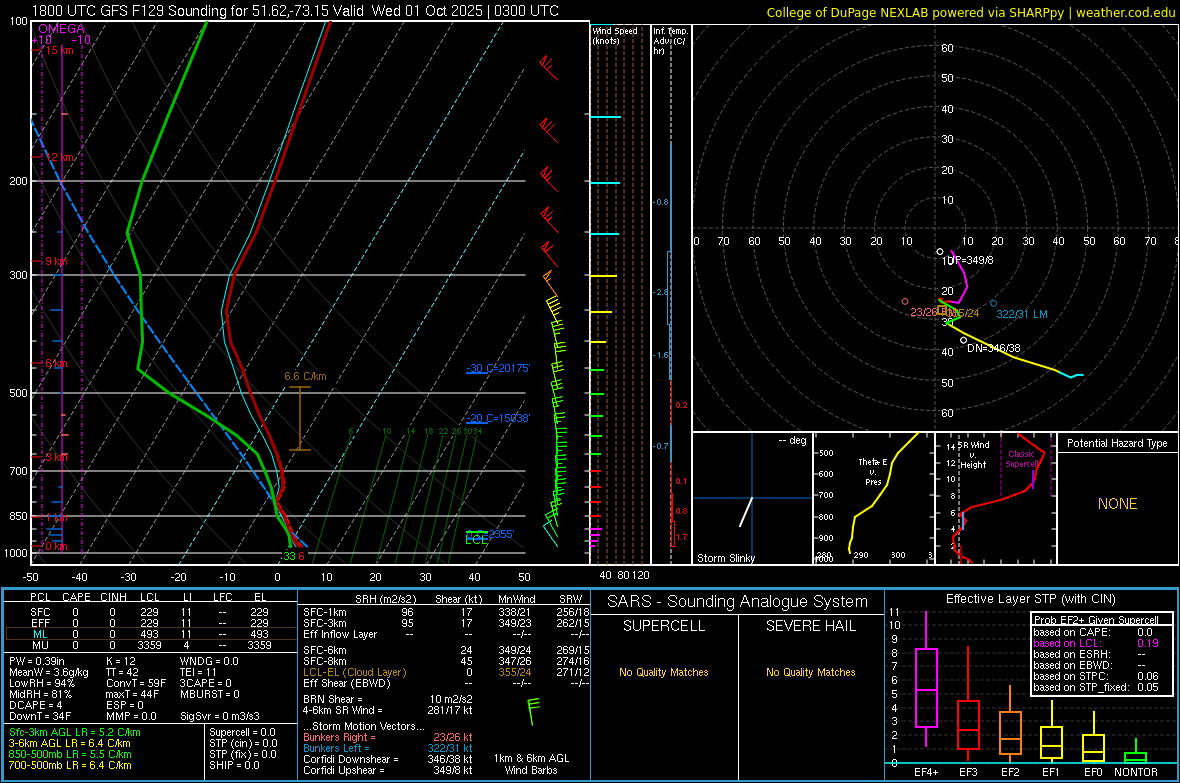
Task: Click the '700-500mb LR = 6.4 C/km' line
Action: pos(70,765)
